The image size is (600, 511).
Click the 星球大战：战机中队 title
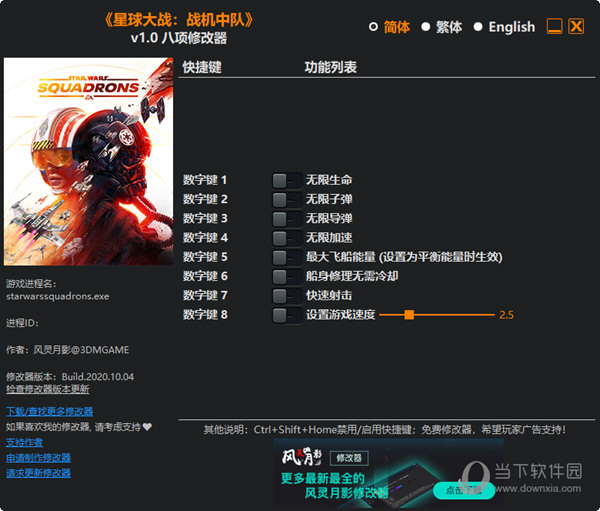point(179,20)
